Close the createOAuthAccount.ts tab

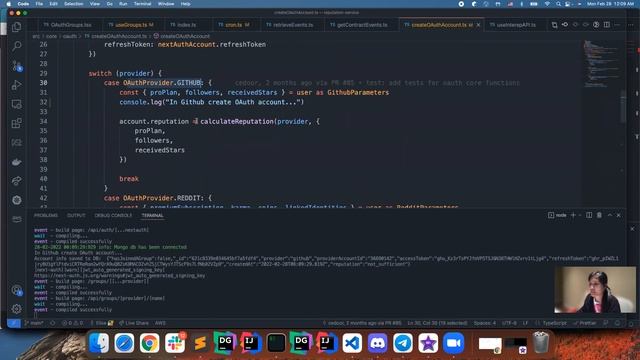(478, 25)
